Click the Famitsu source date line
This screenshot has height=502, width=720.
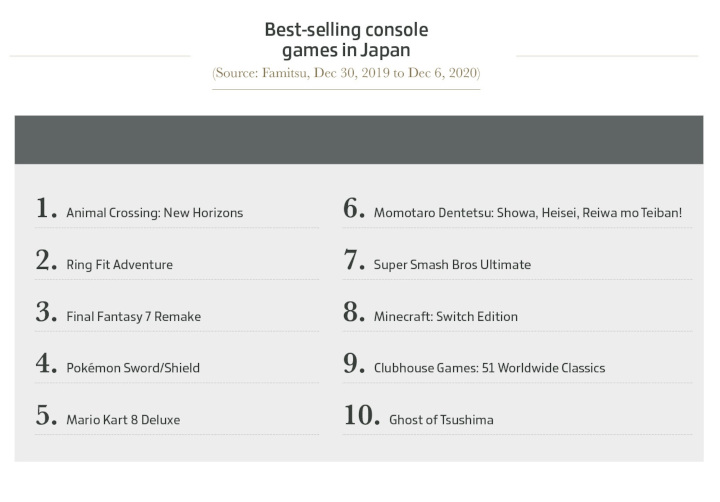(346, 74)
